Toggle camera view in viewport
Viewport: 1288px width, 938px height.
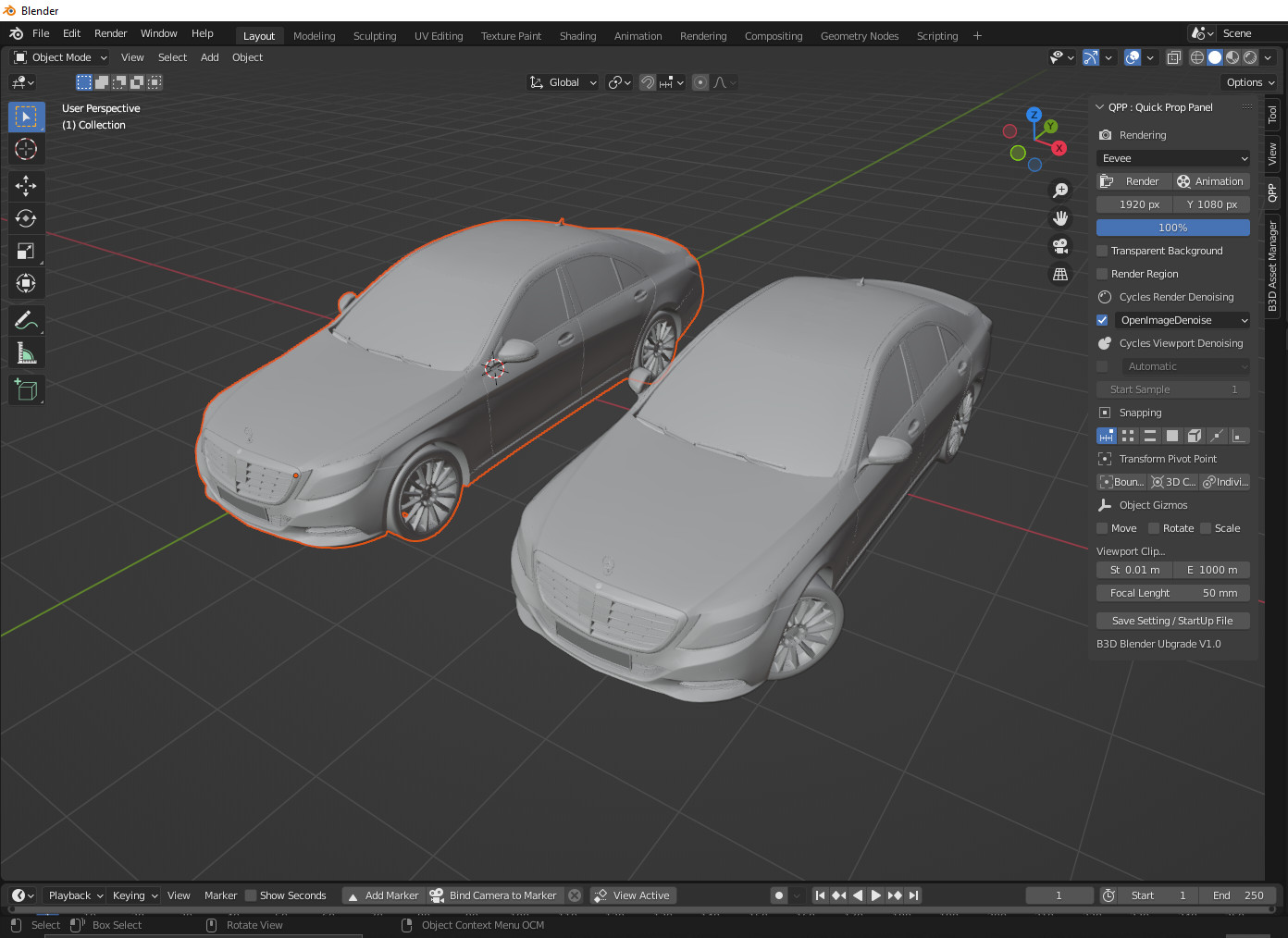point(1060,246)
